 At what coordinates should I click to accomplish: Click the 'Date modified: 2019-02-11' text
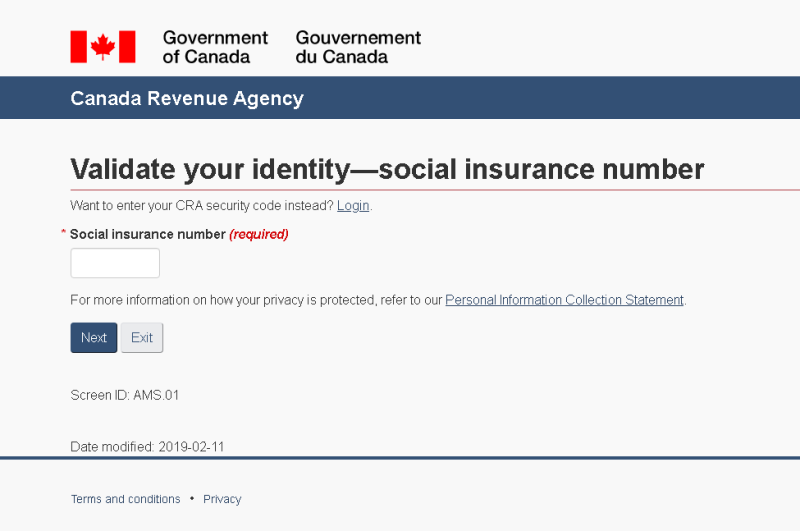coord(147,447)
